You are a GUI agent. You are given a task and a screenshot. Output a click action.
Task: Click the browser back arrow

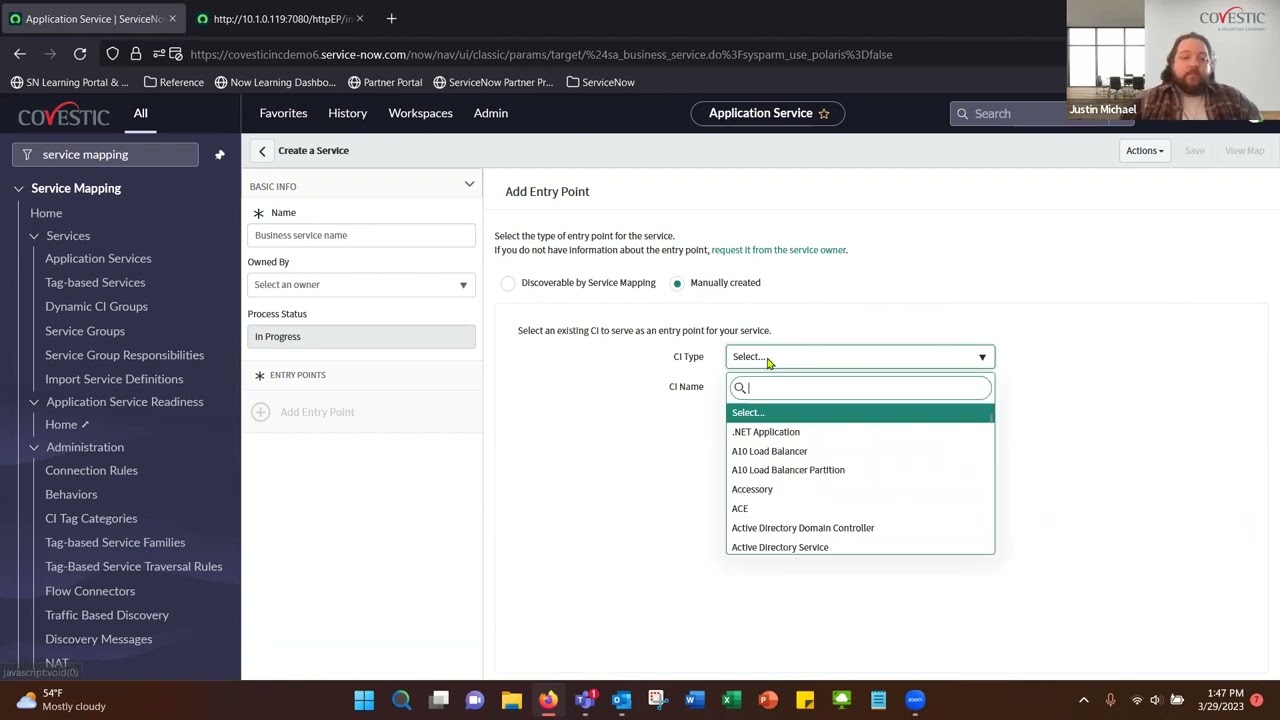[x=20, y=54]
